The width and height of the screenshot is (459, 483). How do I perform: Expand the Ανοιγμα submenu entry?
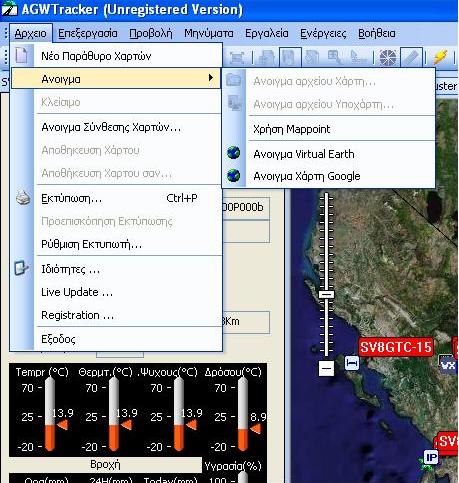point(116,79)
